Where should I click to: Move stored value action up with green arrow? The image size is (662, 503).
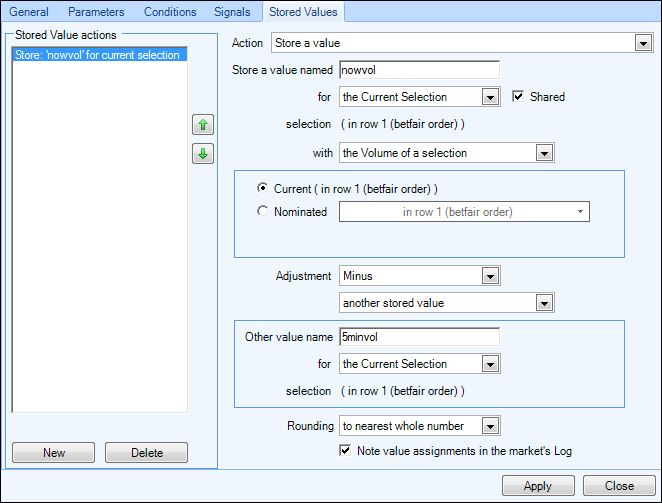pos(203,125)
